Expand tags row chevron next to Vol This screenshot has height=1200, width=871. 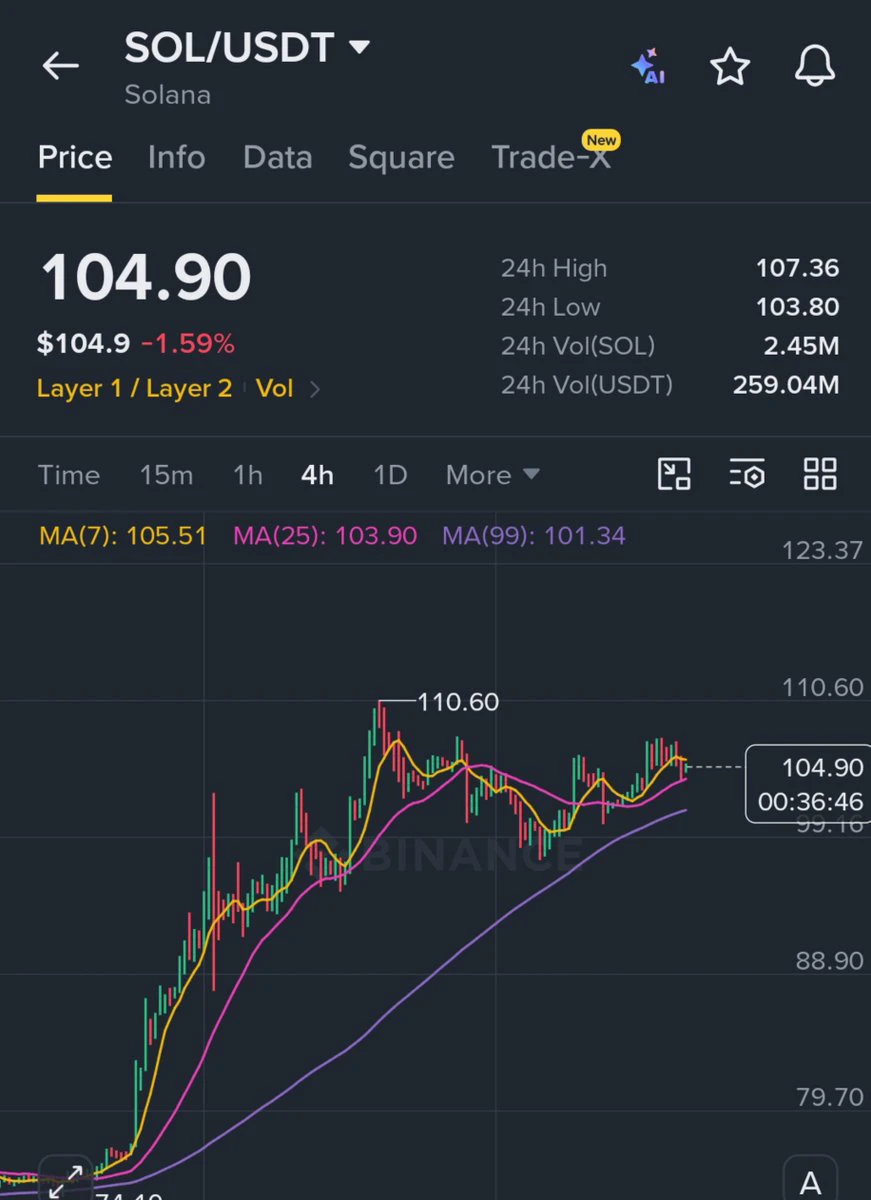click(315, 389)
